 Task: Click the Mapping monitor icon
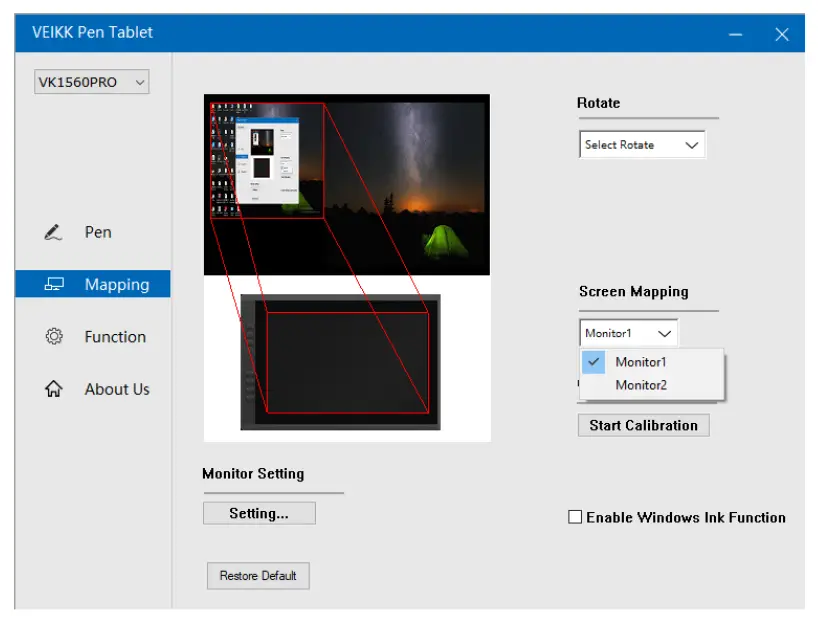54,284
